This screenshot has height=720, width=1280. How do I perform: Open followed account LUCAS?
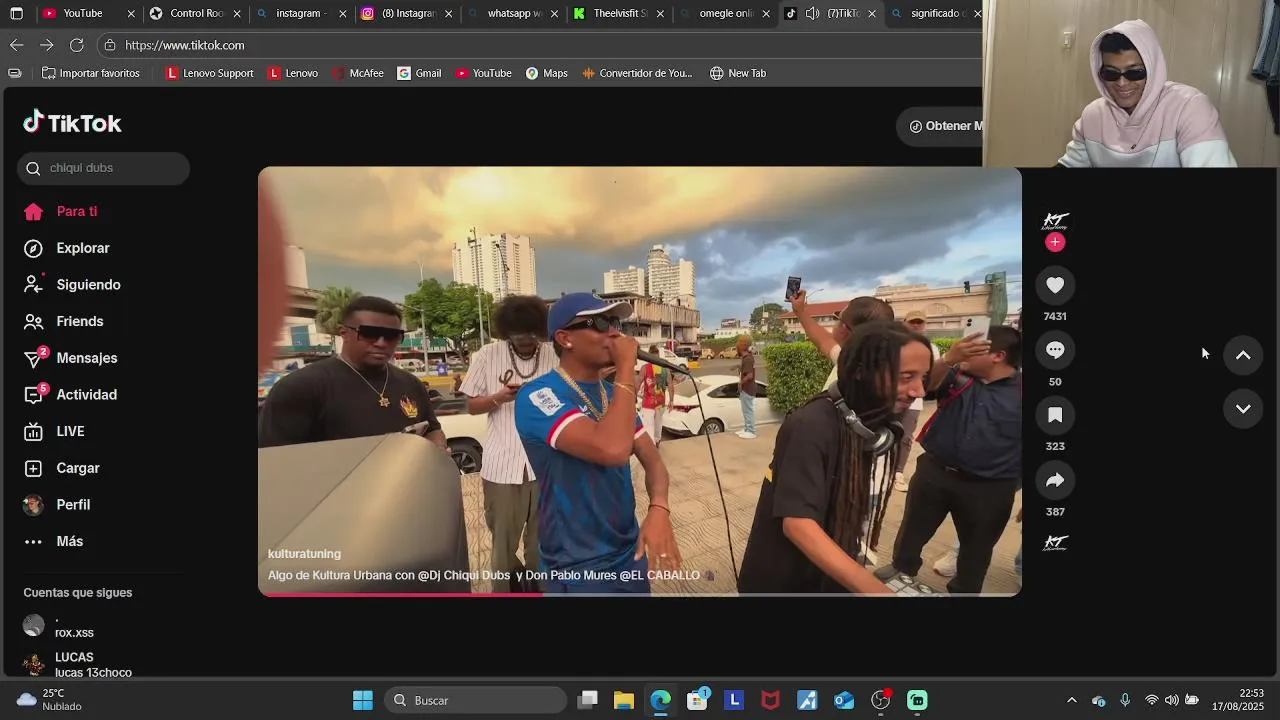click(x=78, y=665)
